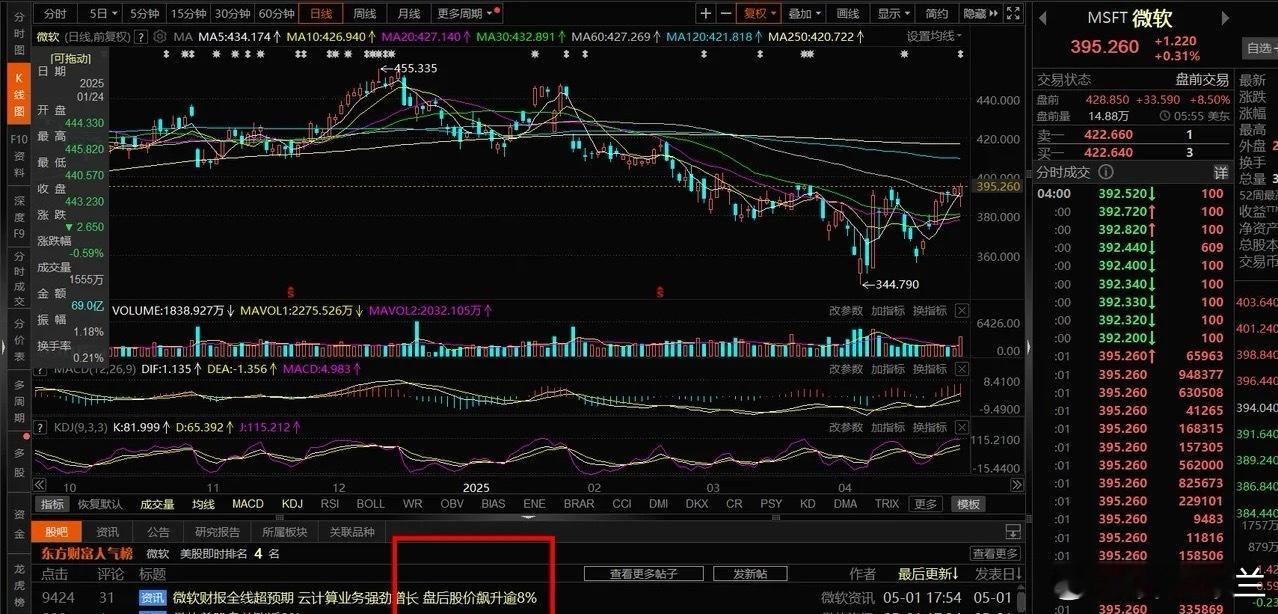Click the 查看更多 button
The image size is (1278, 614).
click(995, 553)
